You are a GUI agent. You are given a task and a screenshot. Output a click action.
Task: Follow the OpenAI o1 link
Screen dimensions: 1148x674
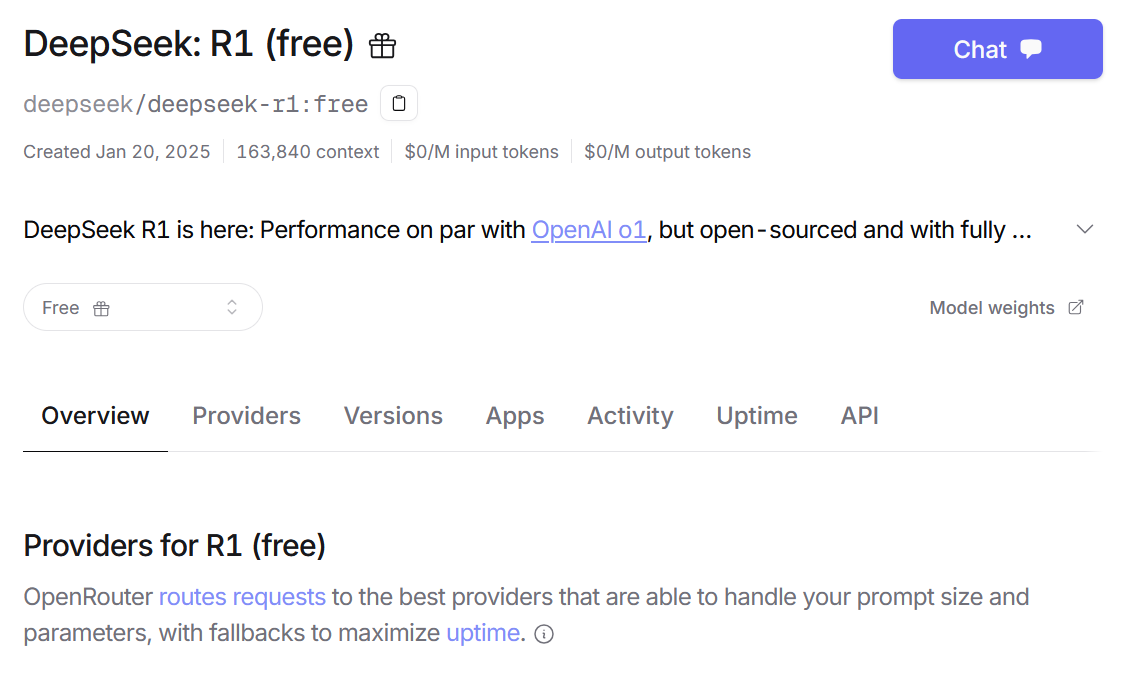tap(589, 230)
